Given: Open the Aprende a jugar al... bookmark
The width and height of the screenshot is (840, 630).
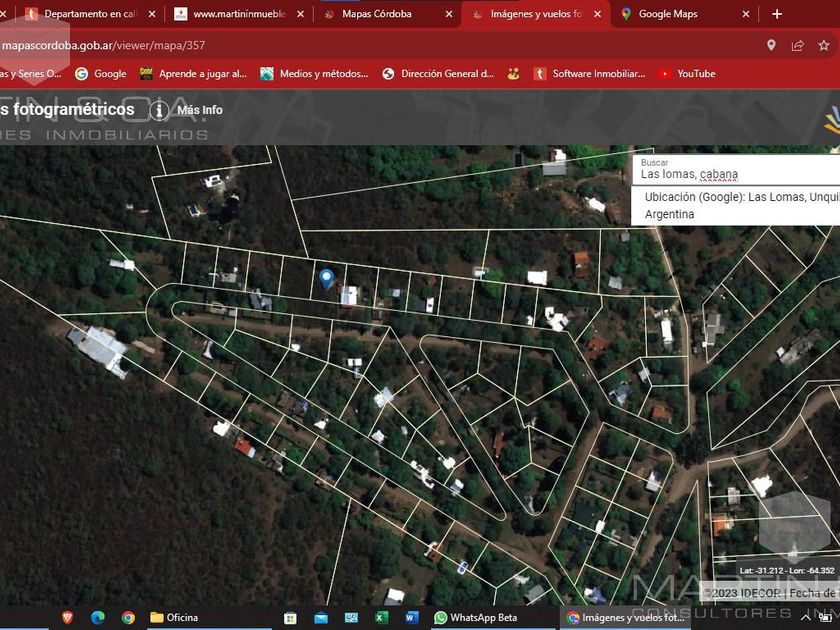Looking at the screenshot, I should (193, 74).
